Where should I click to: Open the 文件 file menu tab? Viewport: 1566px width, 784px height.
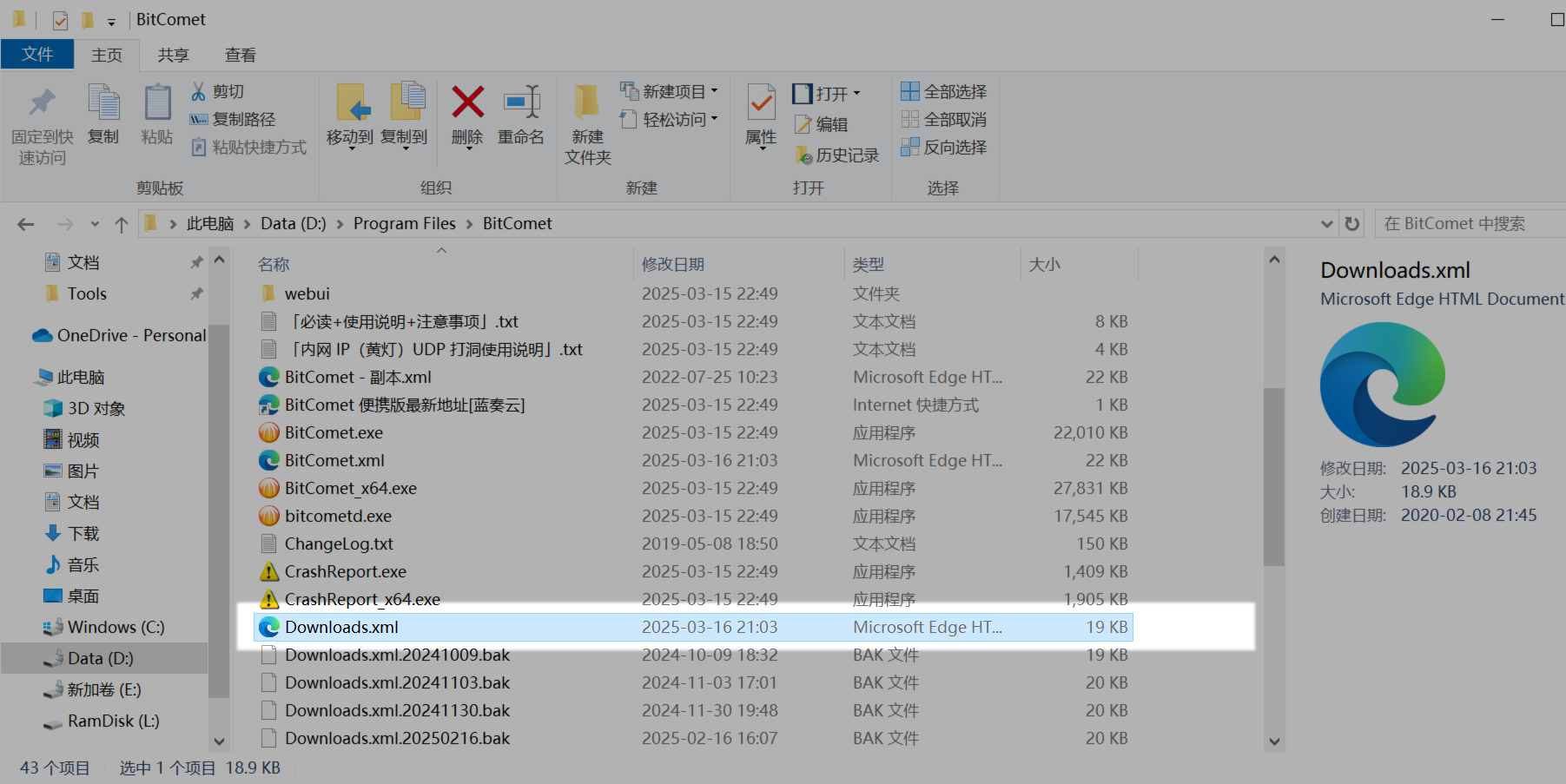pos(37,54)
